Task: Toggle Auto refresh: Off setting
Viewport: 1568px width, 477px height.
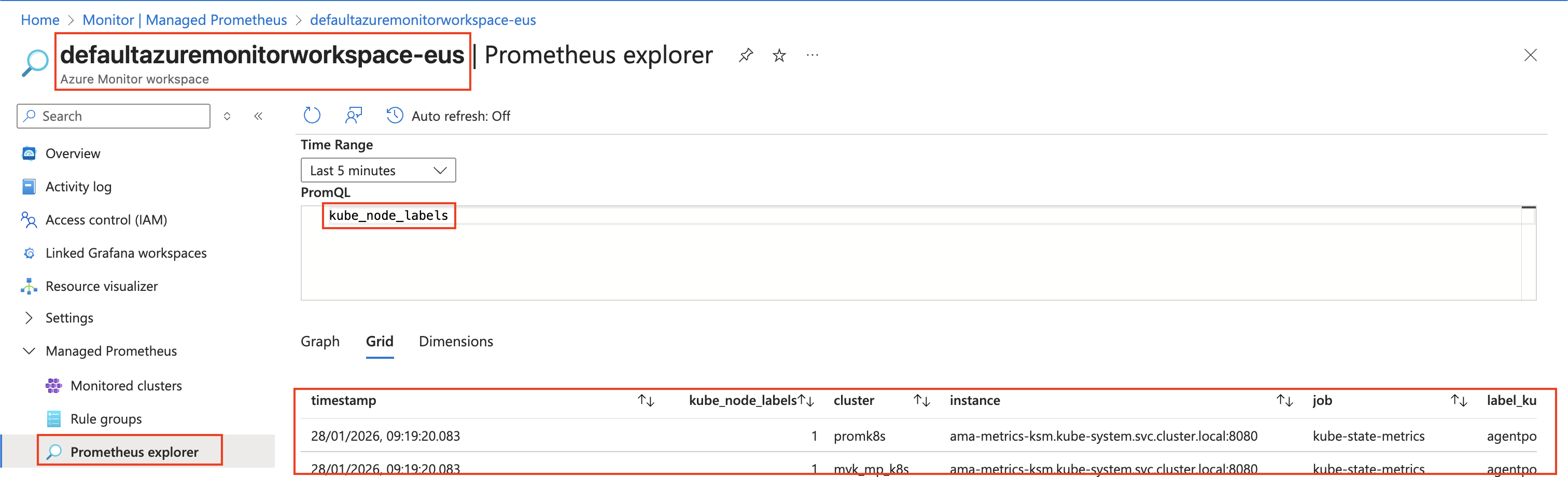Action: 461,116
